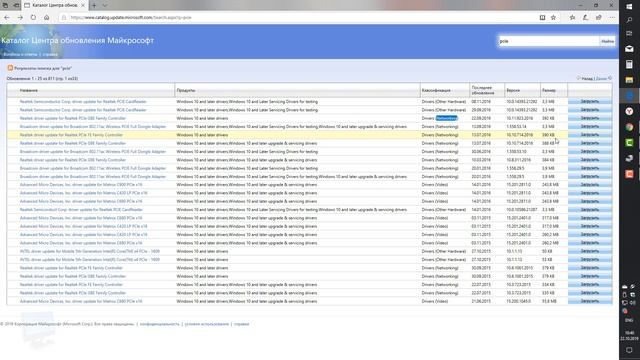This screenshot has height=360, width=640.
Task: Select the Каталог Центра обновления browser tab
Action: (54, 5)
